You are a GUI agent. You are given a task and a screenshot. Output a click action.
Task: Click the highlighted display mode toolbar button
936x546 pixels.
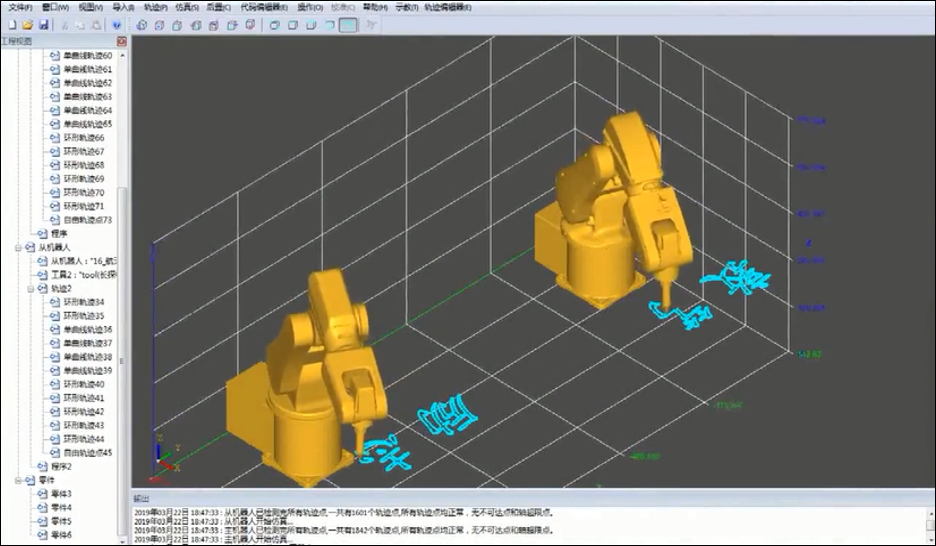pos(347,24)
